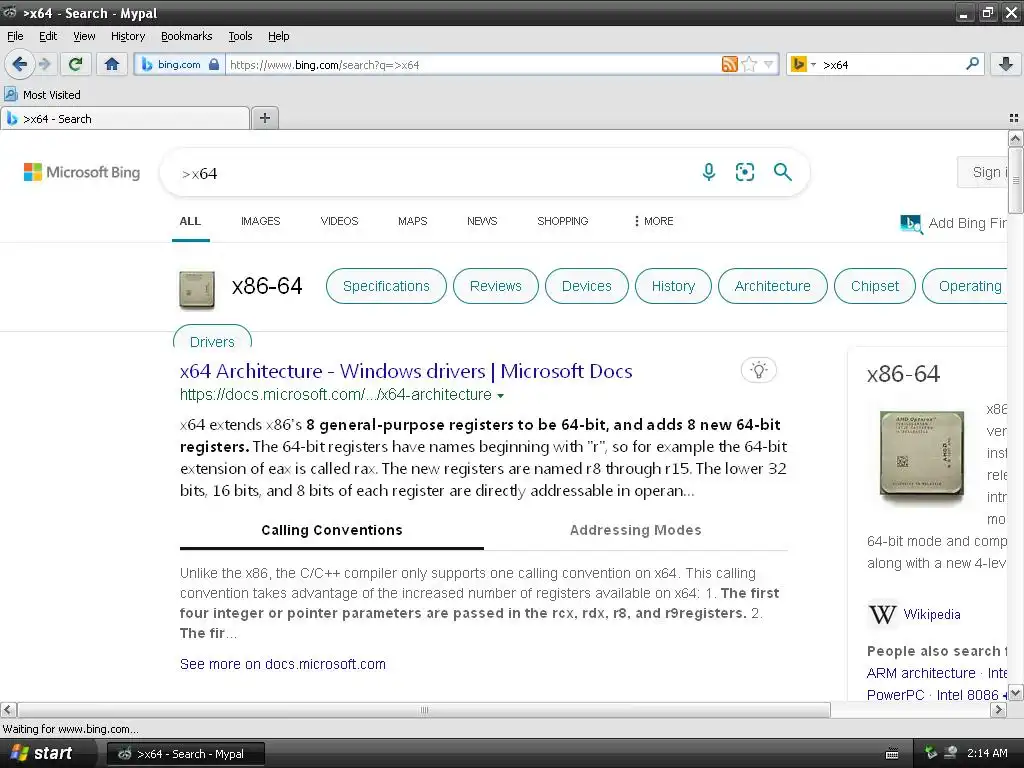Click the on-screen keyboard tray icon
This screenshot has height=768, width=1024.
tap(892, 754)
